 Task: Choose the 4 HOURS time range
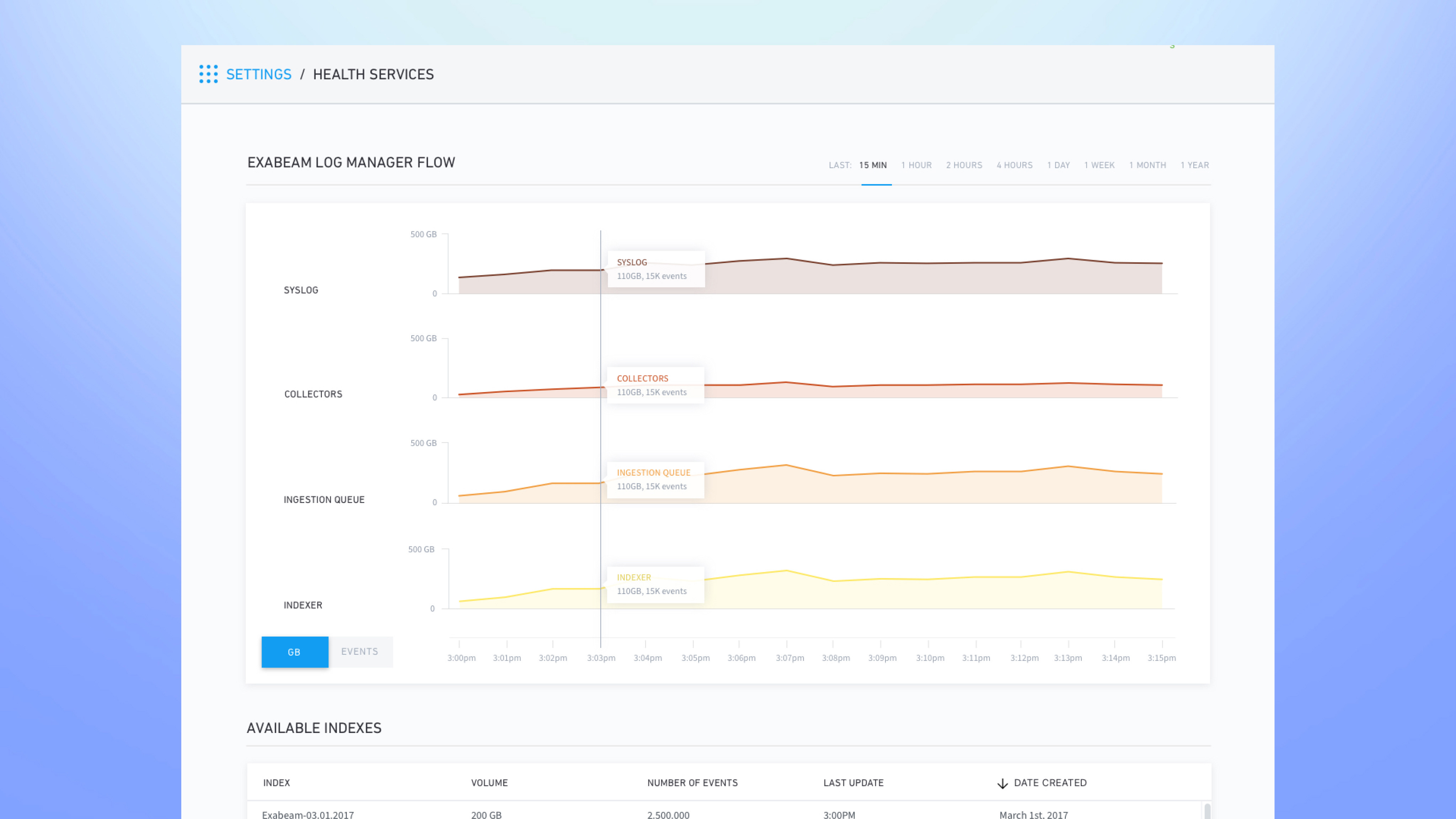pos(1014,165)
